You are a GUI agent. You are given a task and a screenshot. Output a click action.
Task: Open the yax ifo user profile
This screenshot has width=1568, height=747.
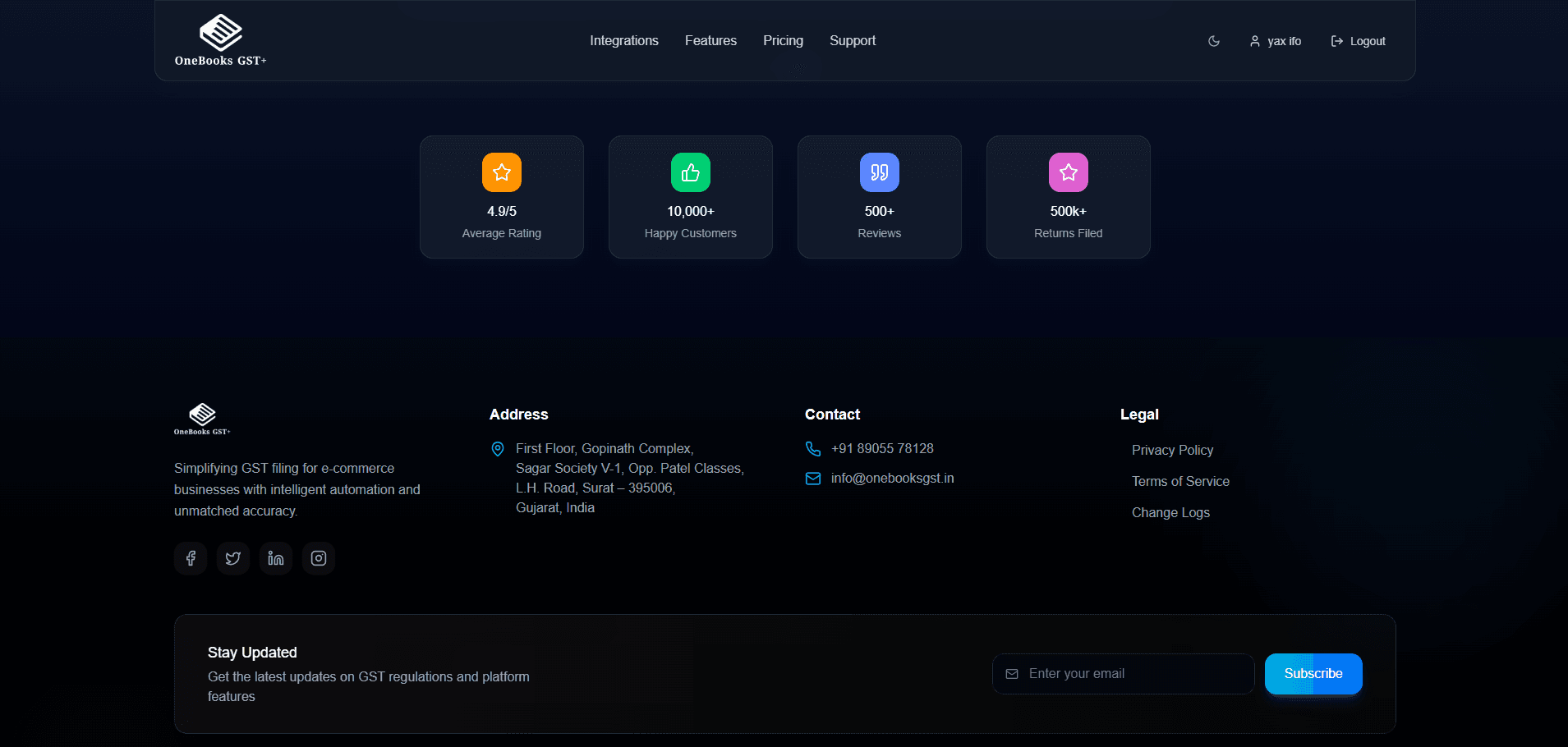pyautogui.click(x=1276, y=41)
